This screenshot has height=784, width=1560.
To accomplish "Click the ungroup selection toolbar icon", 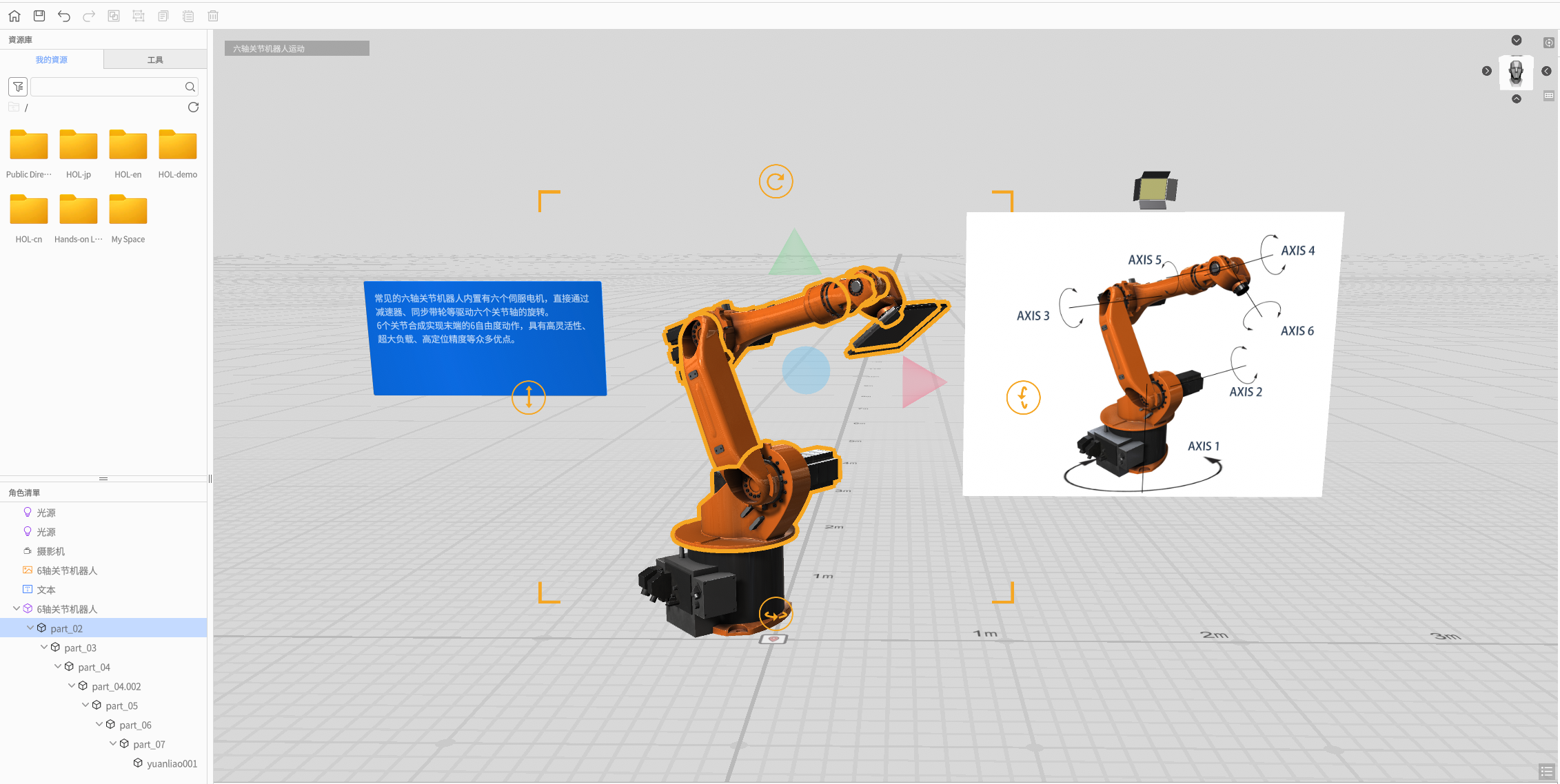I will [x=139, y=15].
